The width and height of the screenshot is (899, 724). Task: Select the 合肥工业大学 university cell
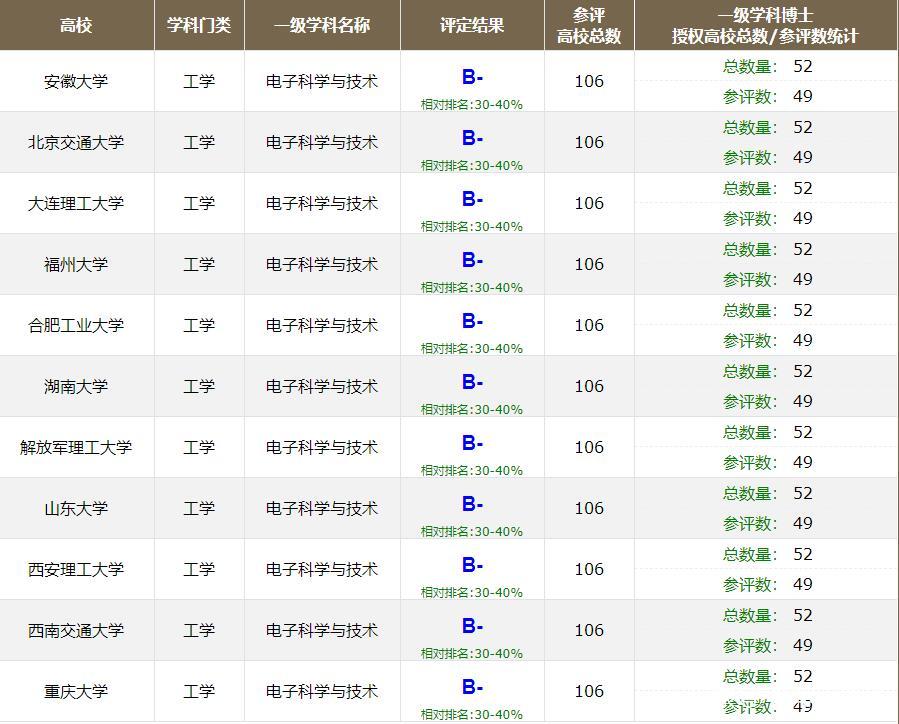click(x=76, y=326)
